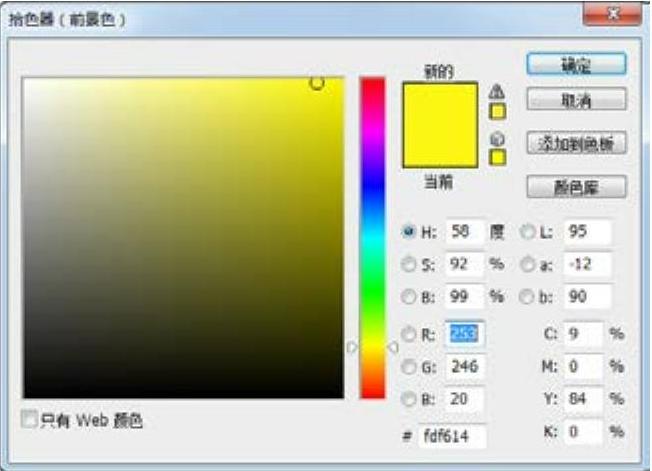Click the gamut-corrected color swatch below warning triangle
Screen dimensions: 652x471
[497, 111]
